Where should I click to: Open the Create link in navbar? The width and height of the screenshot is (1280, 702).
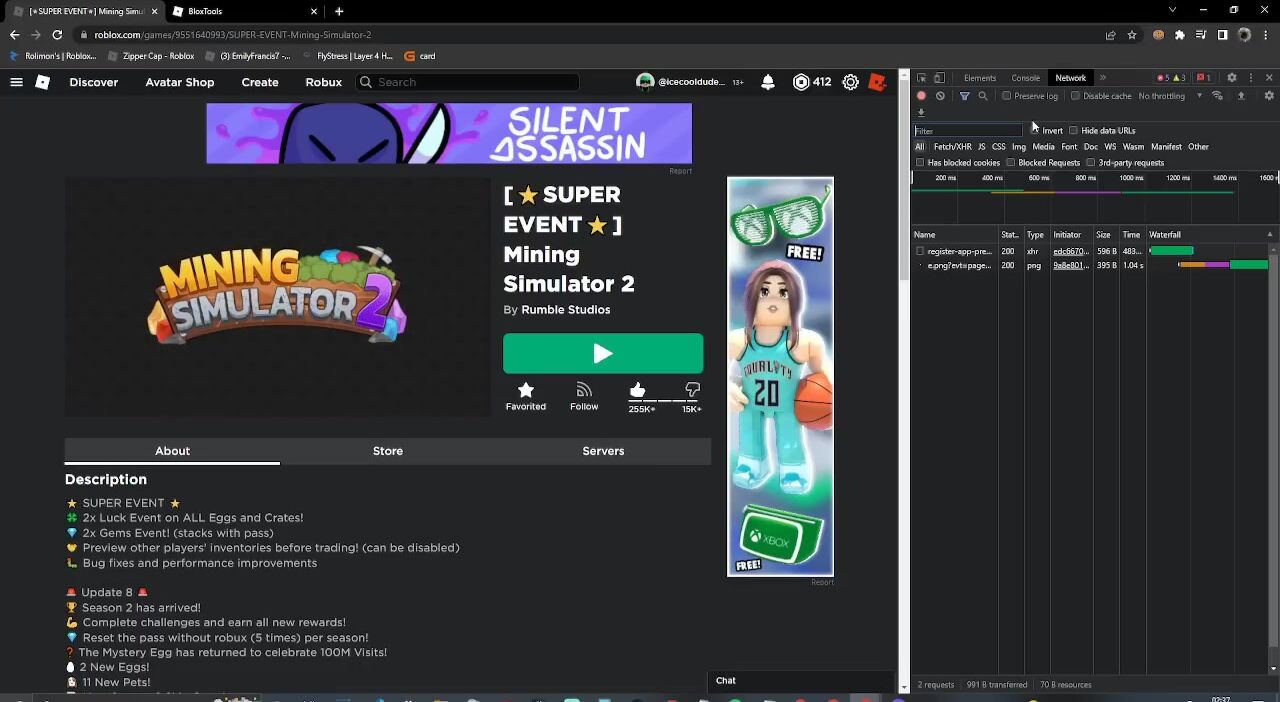(x=260, y=82)
